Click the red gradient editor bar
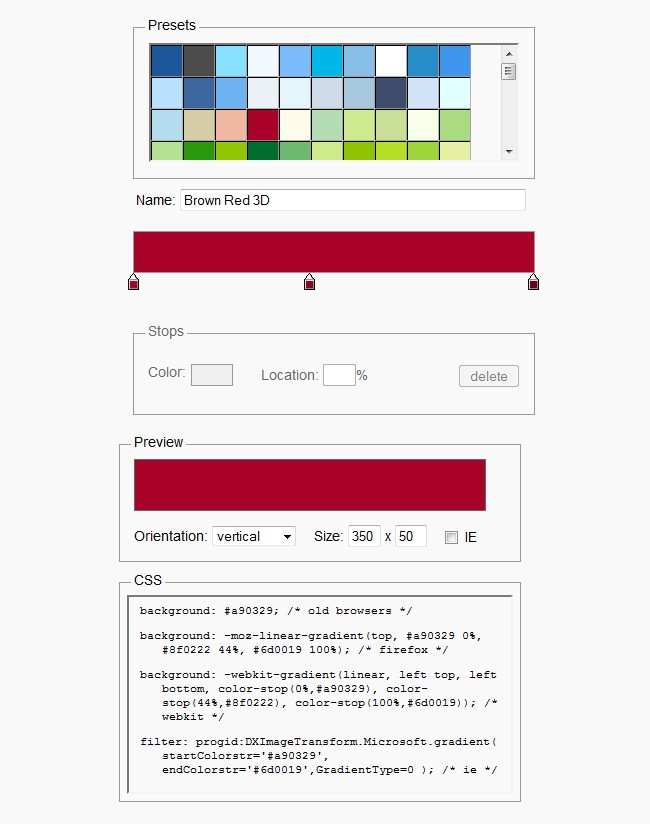The image size is (650, 824). pos(334,252)
